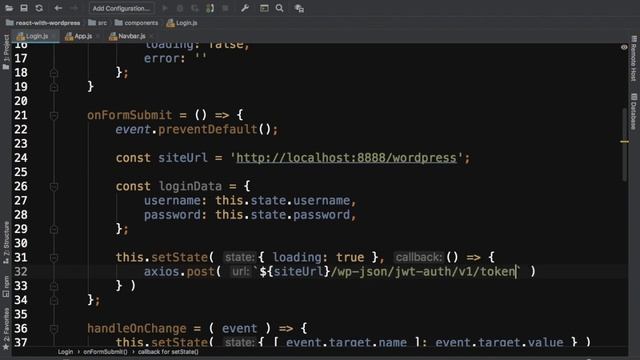Image resolution: width=640 pixels, height=360 pixels.
Task: Click '/wp-json/jwt-auth/v1/token' string
Action: tap(423, 271)
